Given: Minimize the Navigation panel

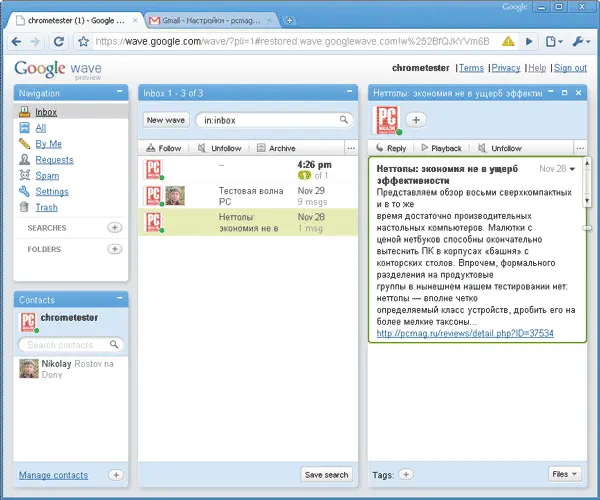Looking at the screenshot, I should click(120, 91).
